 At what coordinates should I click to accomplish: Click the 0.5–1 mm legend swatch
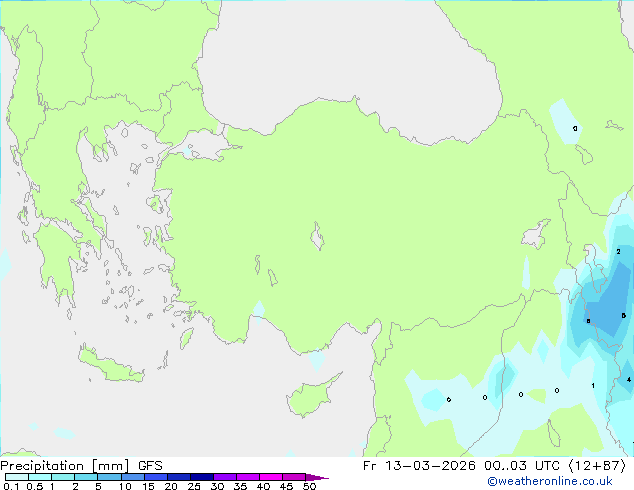pyautogui.click(x=40, y=477)
